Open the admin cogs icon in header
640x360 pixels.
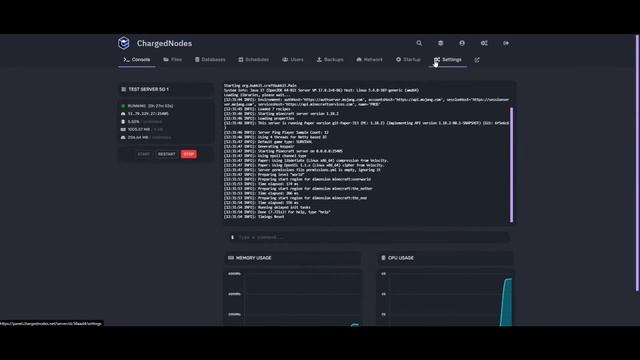click(x=484, y=43)
